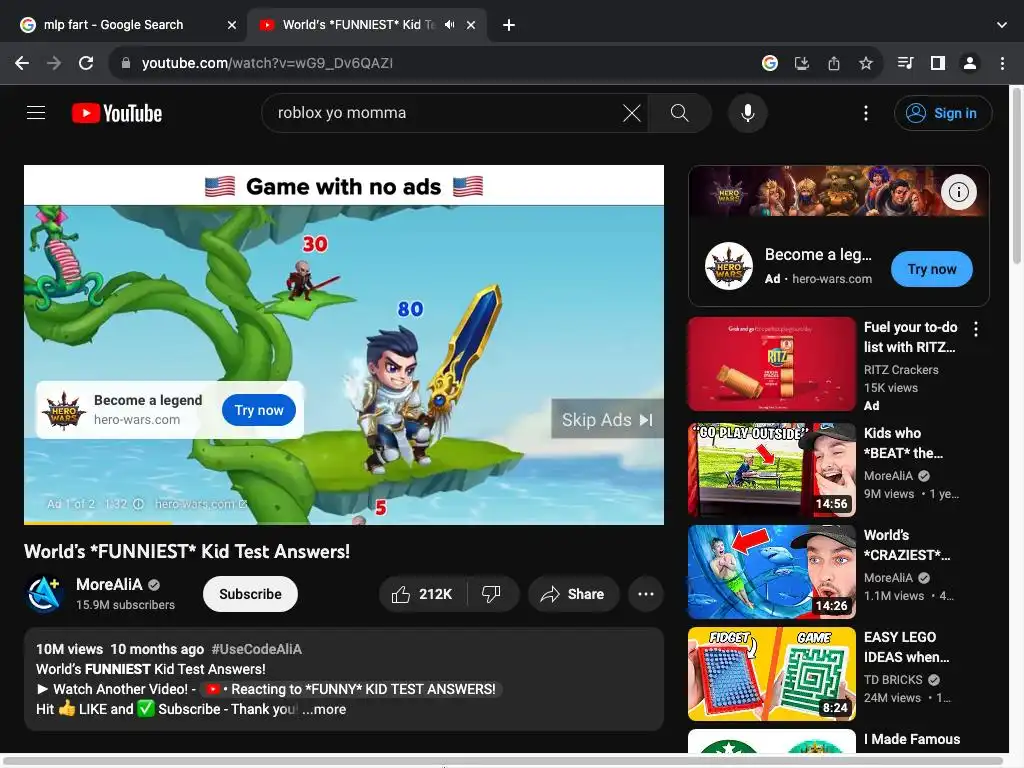Open the tab search chevron

tap(1002, 25)
